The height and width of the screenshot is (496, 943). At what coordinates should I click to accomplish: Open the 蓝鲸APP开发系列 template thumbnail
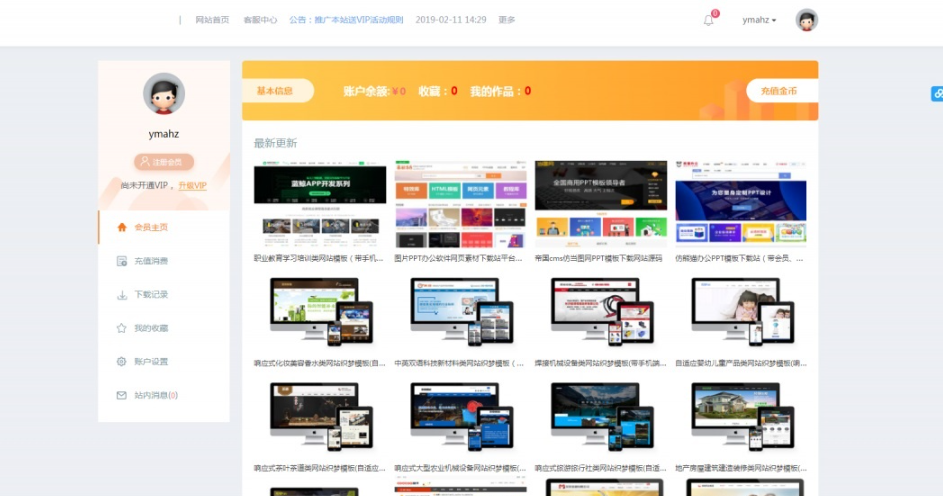pos(320,204)
